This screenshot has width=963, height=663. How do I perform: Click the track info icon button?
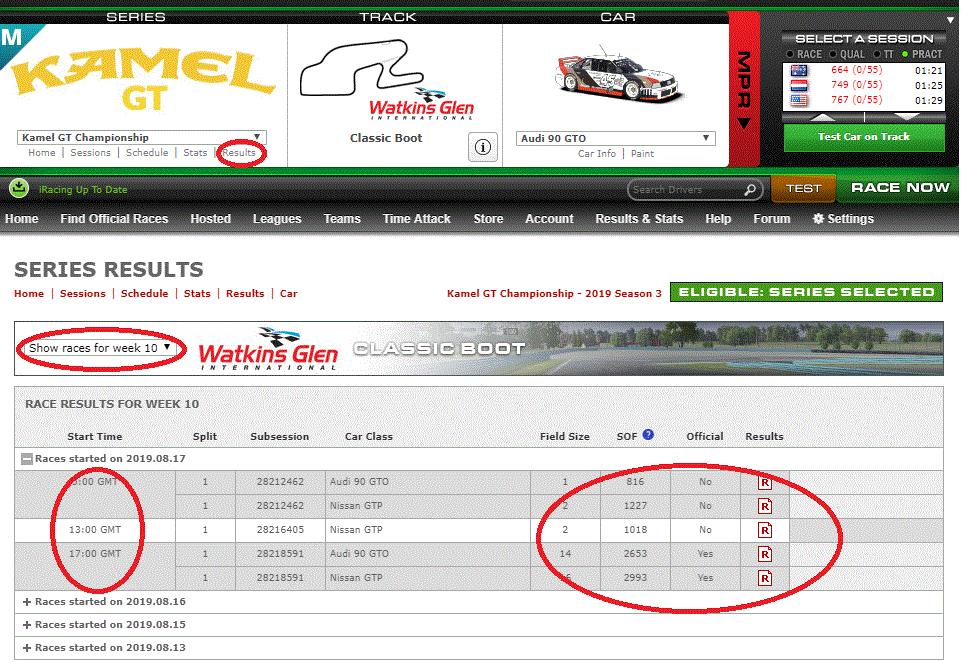click(483, 147)
